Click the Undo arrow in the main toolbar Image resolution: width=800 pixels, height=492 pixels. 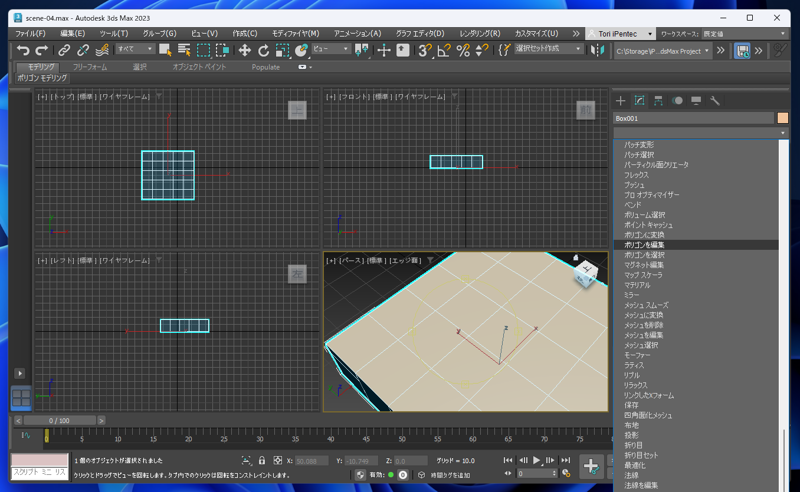pos(22,50)
